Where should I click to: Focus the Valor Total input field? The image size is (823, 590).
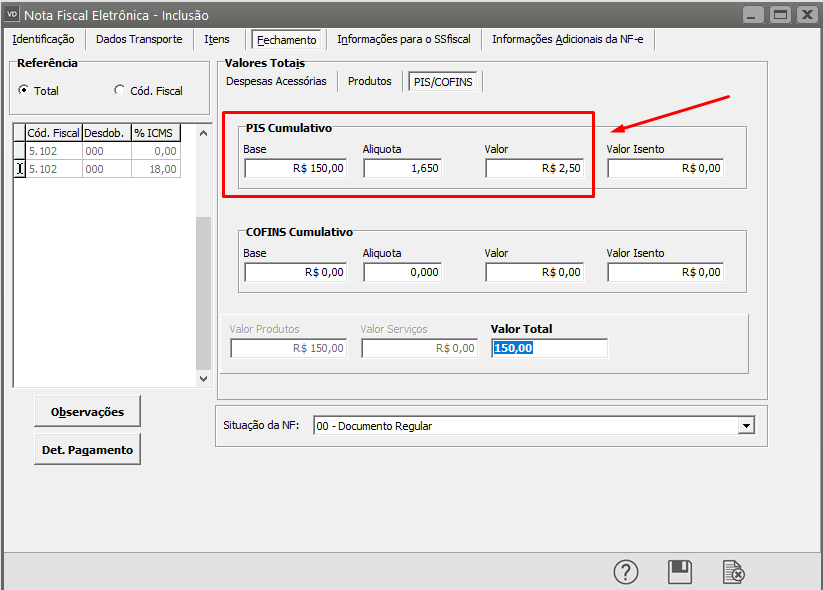pyautogui.click(x=549, y=348)
